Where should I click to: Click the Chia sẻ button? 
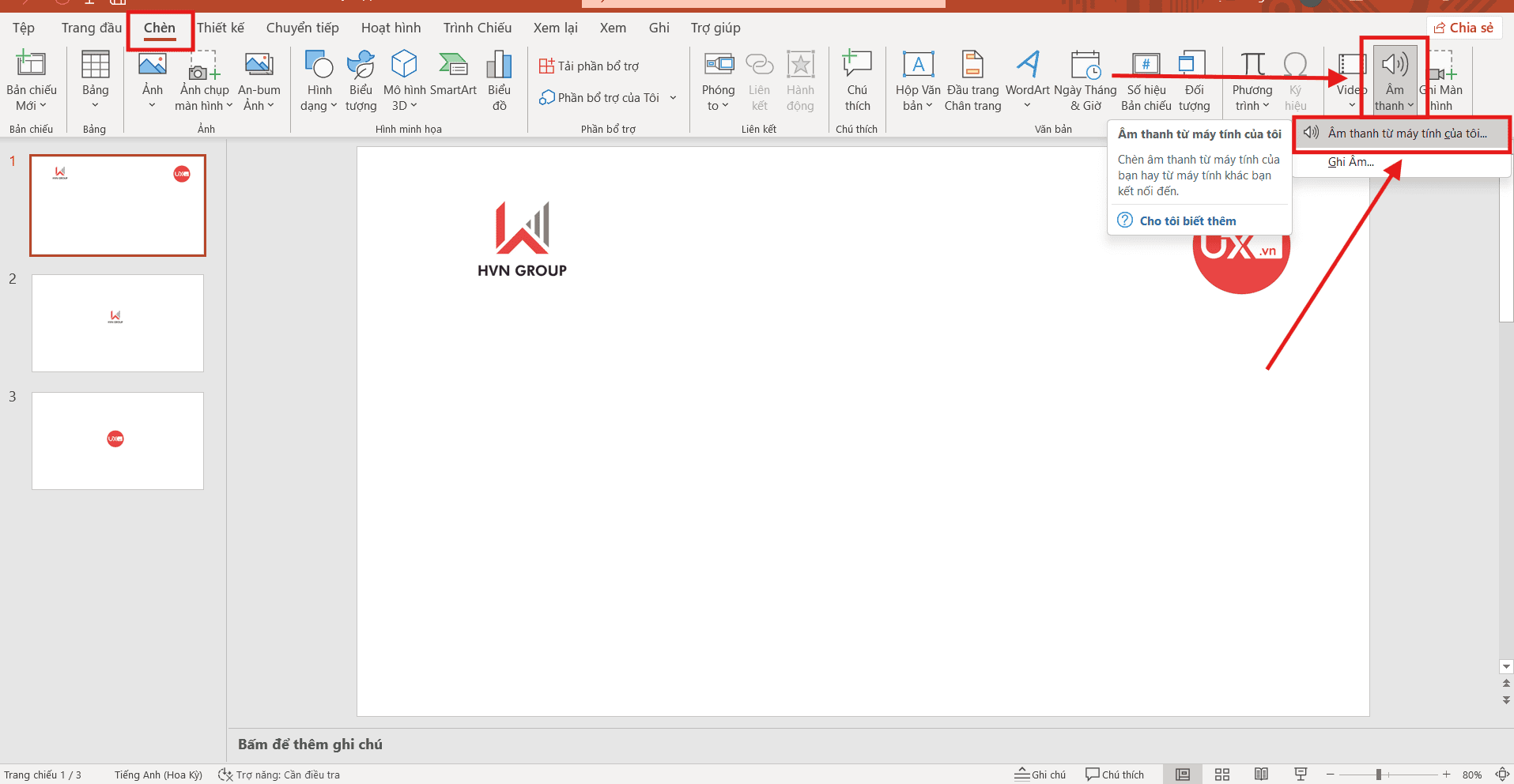pyautogui.click(x=1464, y=26)
